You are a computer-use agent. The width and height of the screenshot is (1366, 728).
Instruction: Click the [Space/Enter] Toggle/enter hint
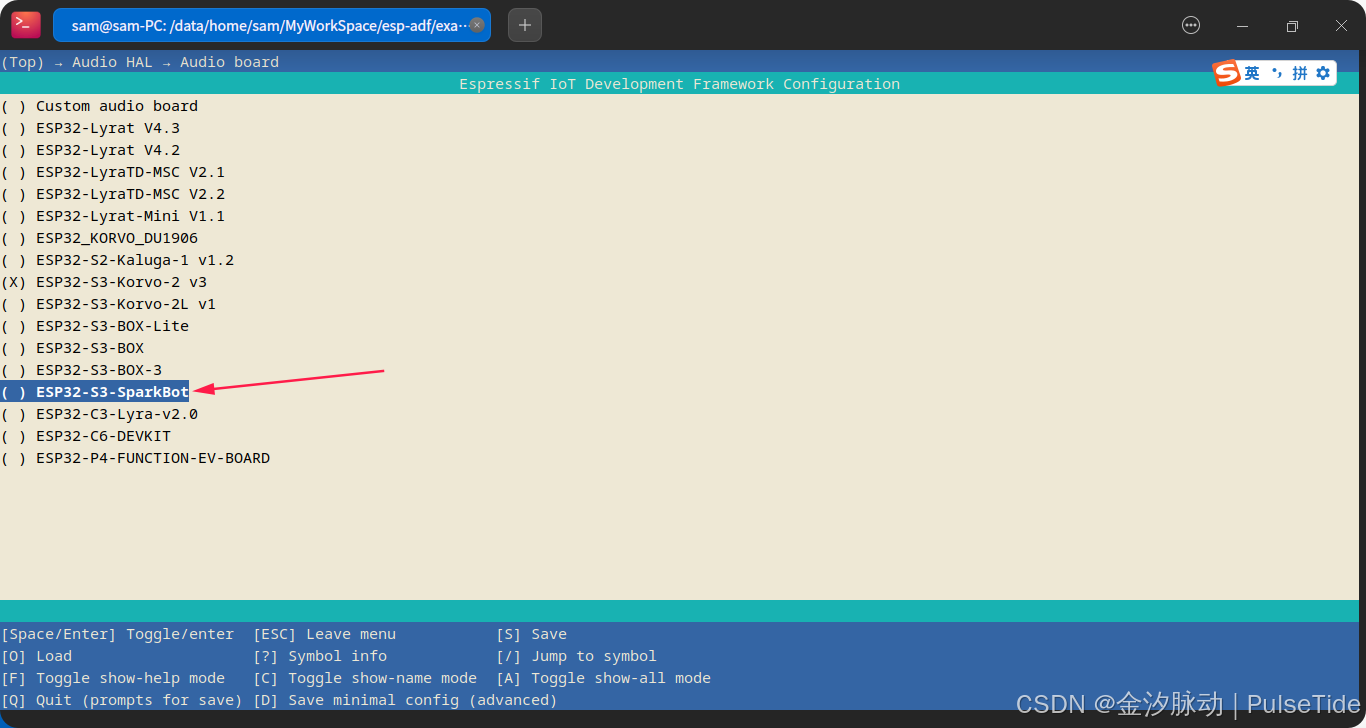pos(117,634)
